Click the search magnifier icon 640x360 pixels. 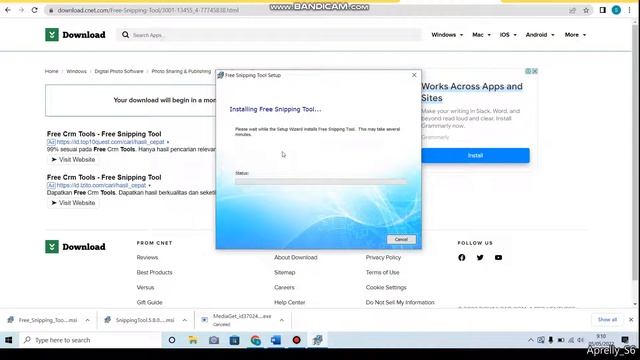pyautogui.click(x=125, y=35)
